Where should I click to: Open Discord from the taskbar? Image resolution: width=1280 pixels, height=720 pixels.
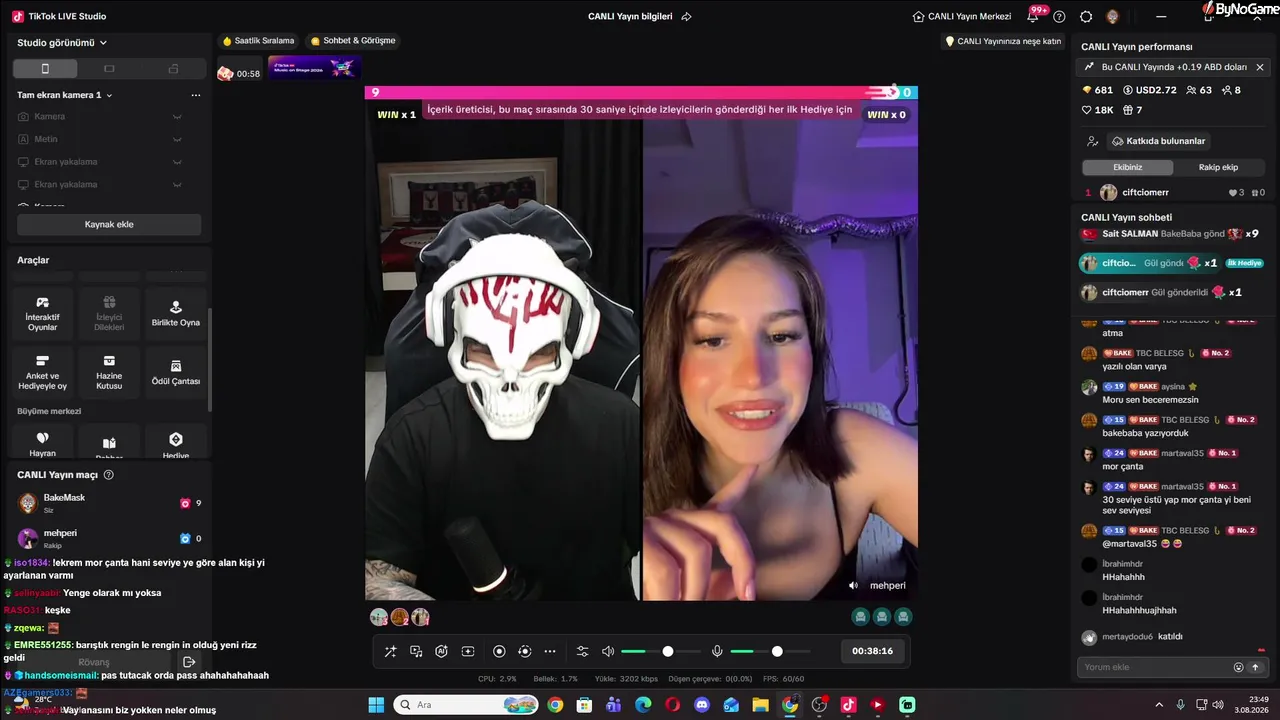pyautogui.click(x=702, y=705)
